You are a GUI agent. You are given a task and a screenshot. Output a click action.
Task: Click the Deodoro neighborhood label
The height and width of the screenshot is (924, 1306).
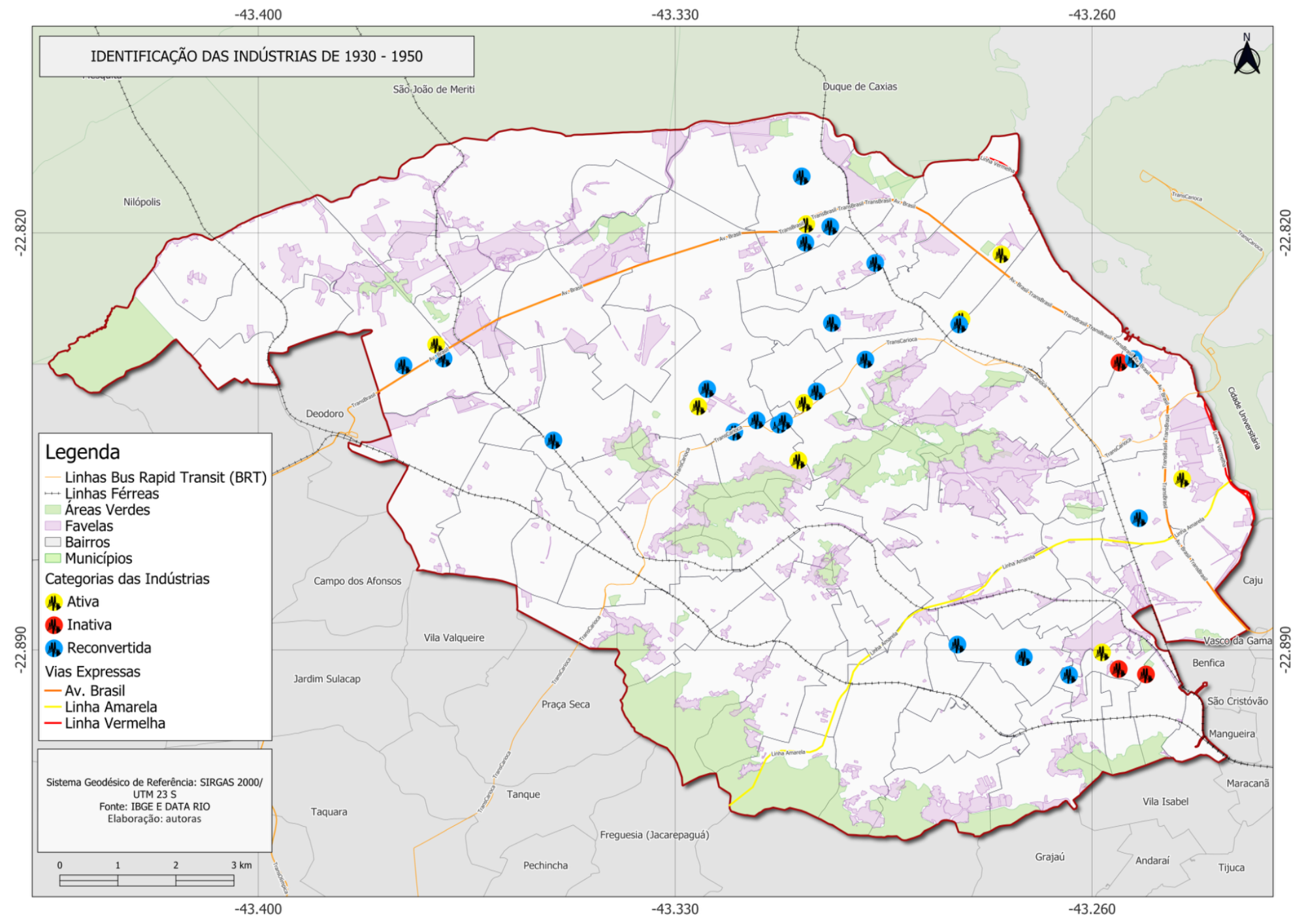[325, 414]
